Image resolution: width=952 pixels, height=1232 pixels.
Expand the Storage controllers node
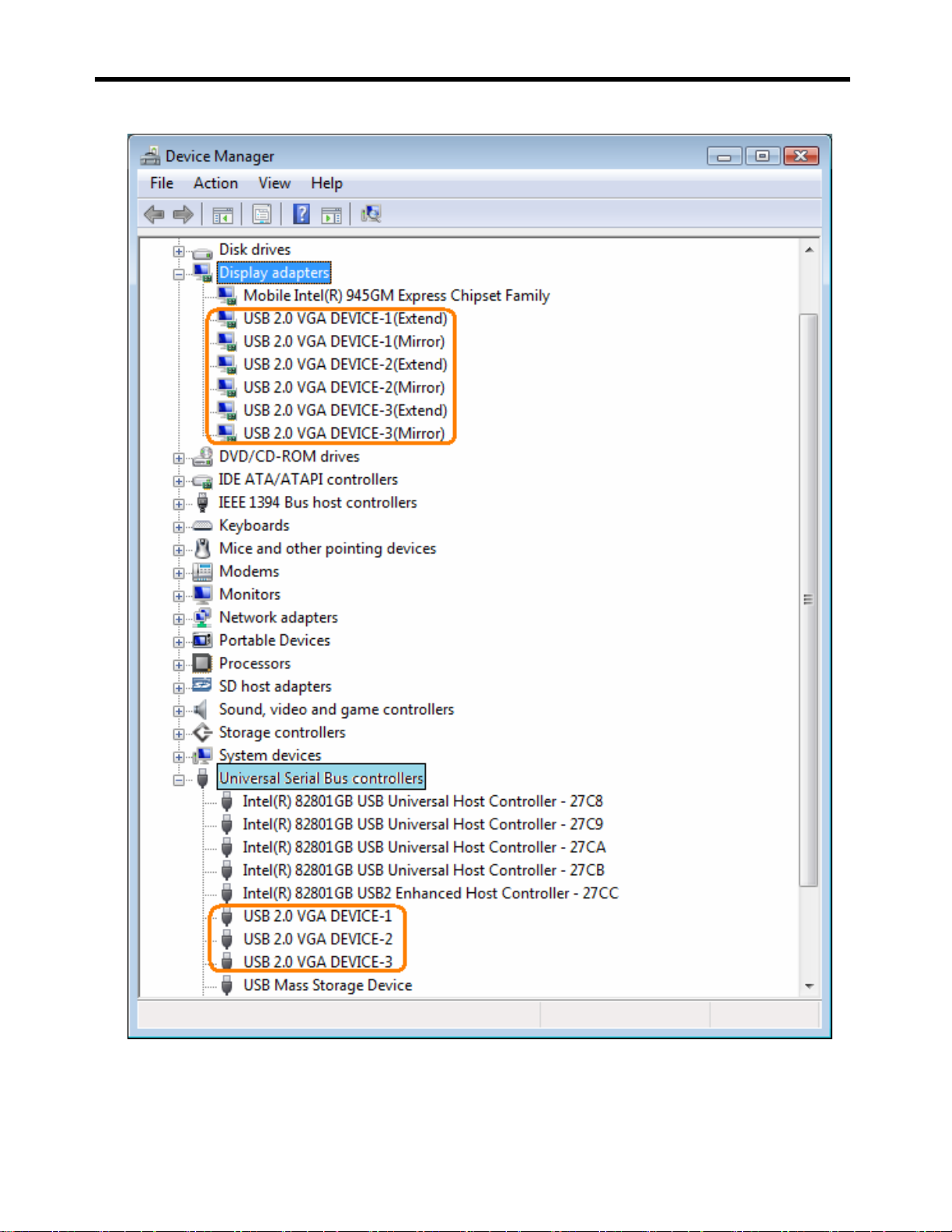point(179,734)
